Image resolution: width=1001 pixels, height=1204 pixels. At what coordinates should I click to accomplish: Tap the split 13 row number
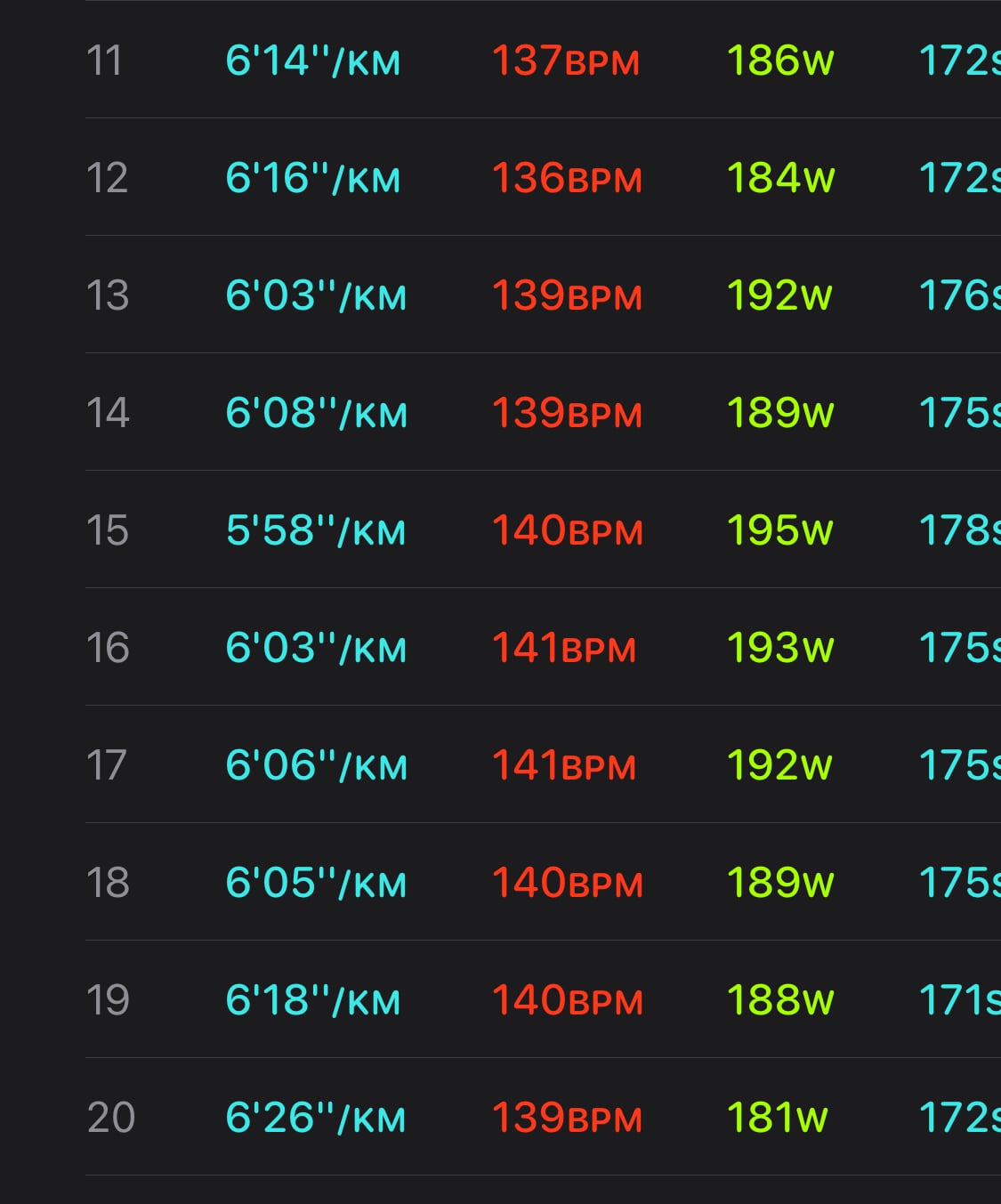click(x=108, y=296)
